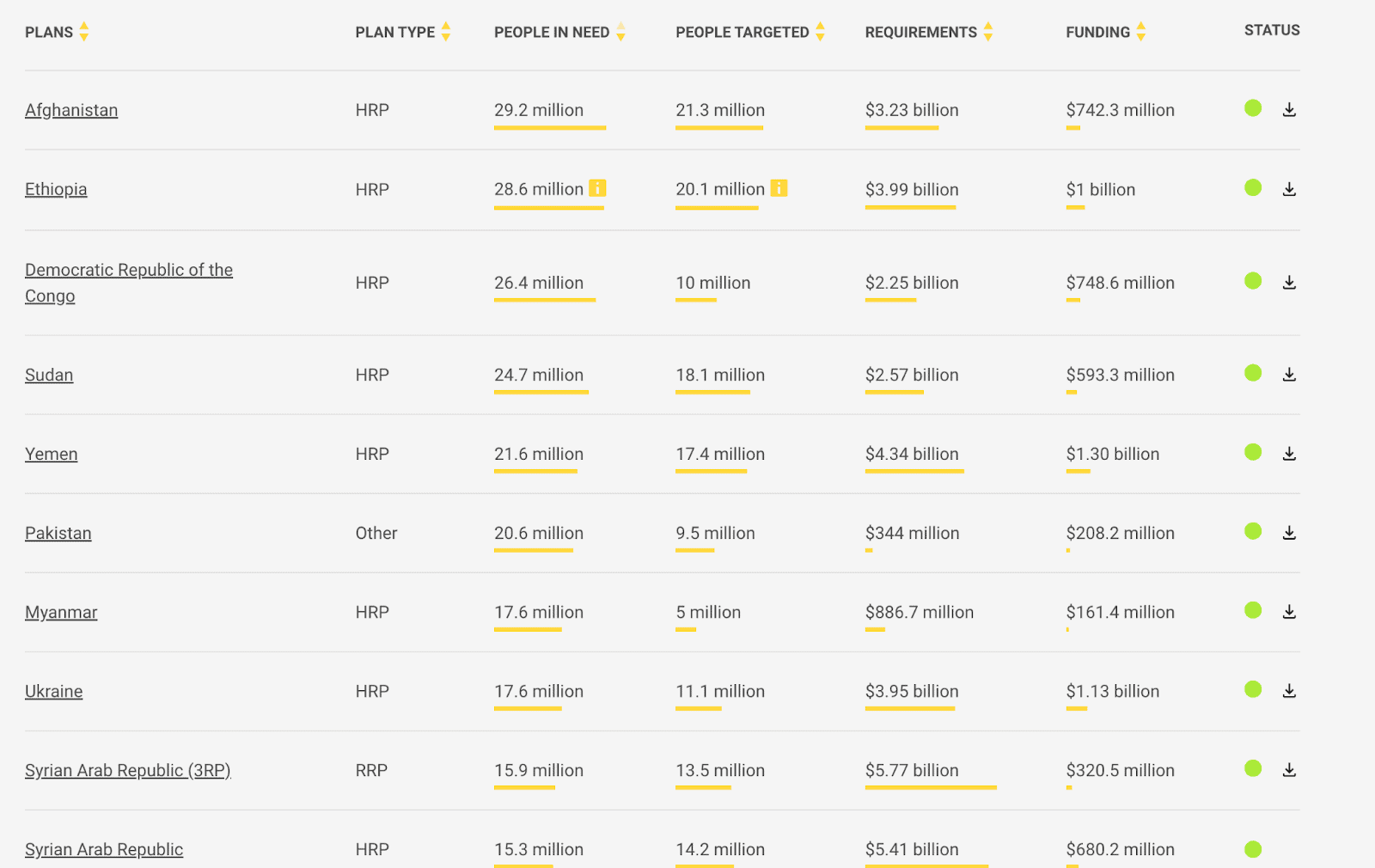Click info icon beside Ethiopia's 28.6 million

[x=597, y=188]
